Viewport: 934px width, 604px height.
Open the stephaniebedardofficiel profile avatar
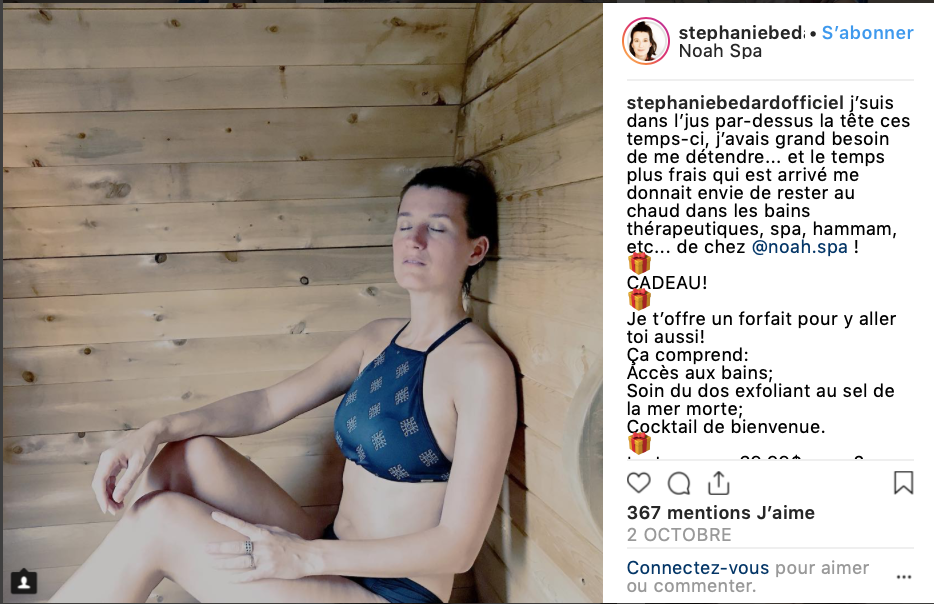tap(646, 41)
